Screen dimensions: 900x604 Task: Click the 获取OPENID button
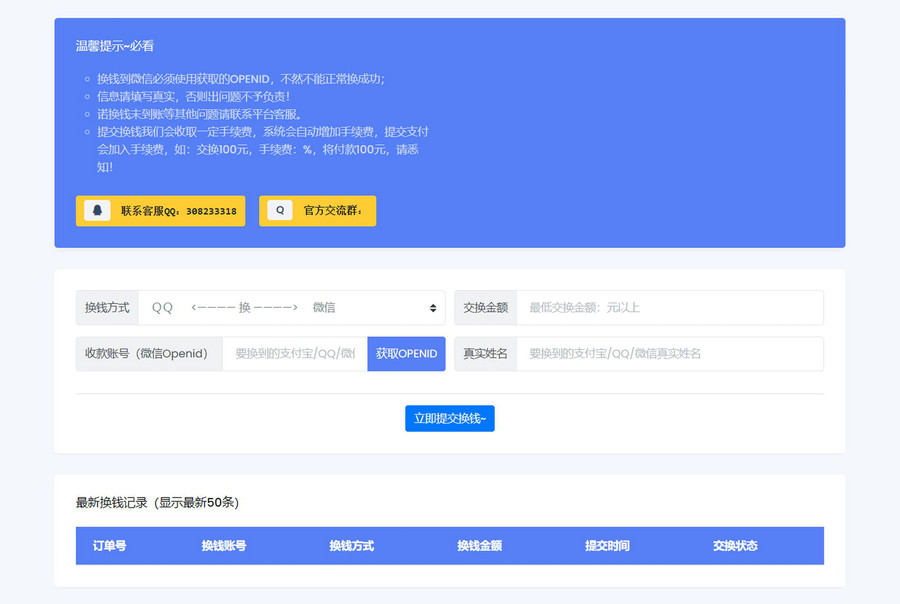tap(406, 353)
